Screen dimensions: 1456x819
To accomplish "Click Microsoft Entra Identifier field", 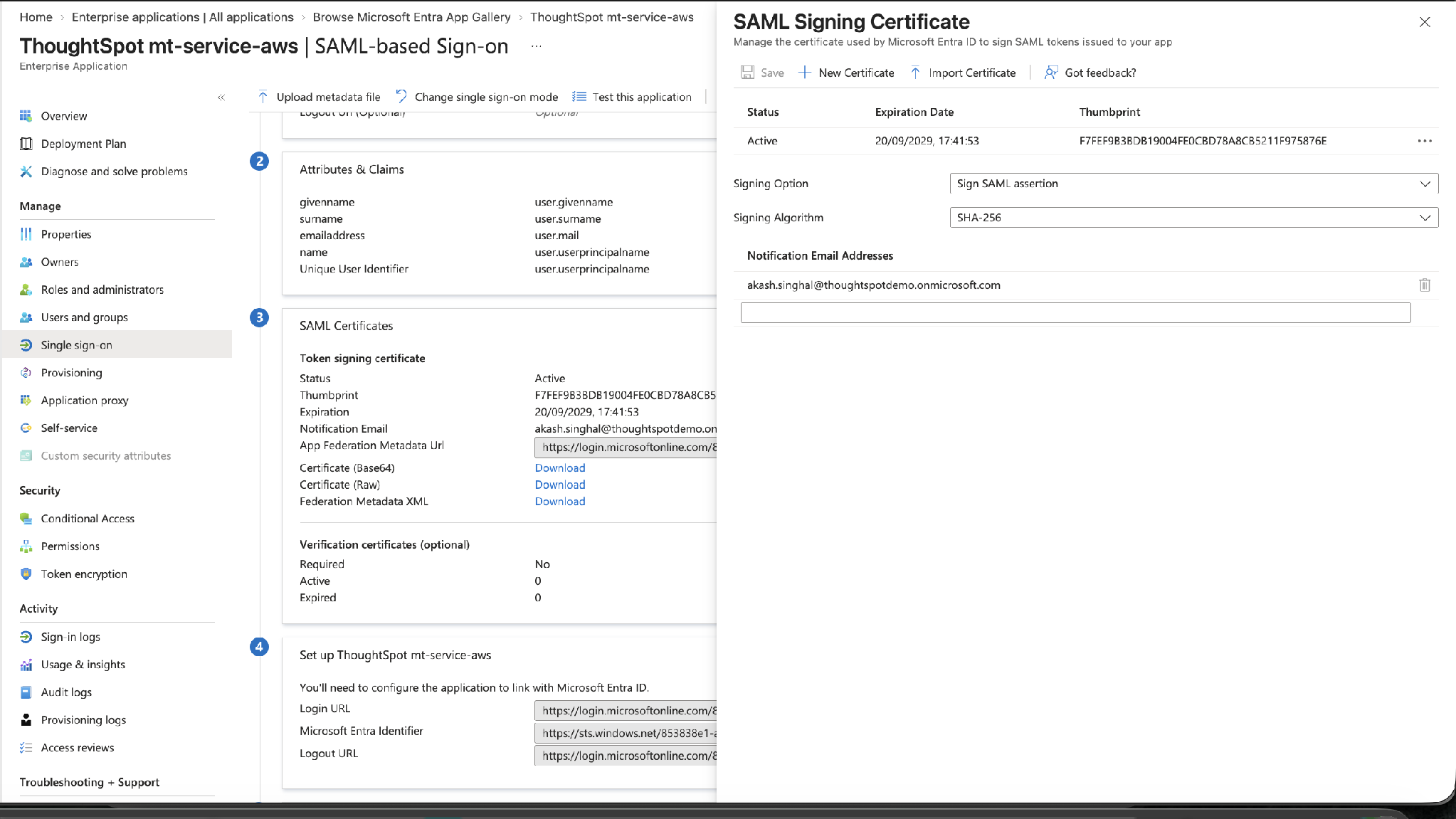I will click(x=626, y=733).
